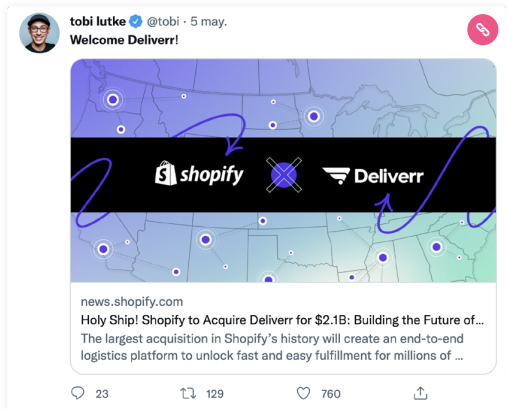Click the Shopify bag logo in banner
Image resolution: width=507 pixels, height=409 pixels.
coord(165,173)
